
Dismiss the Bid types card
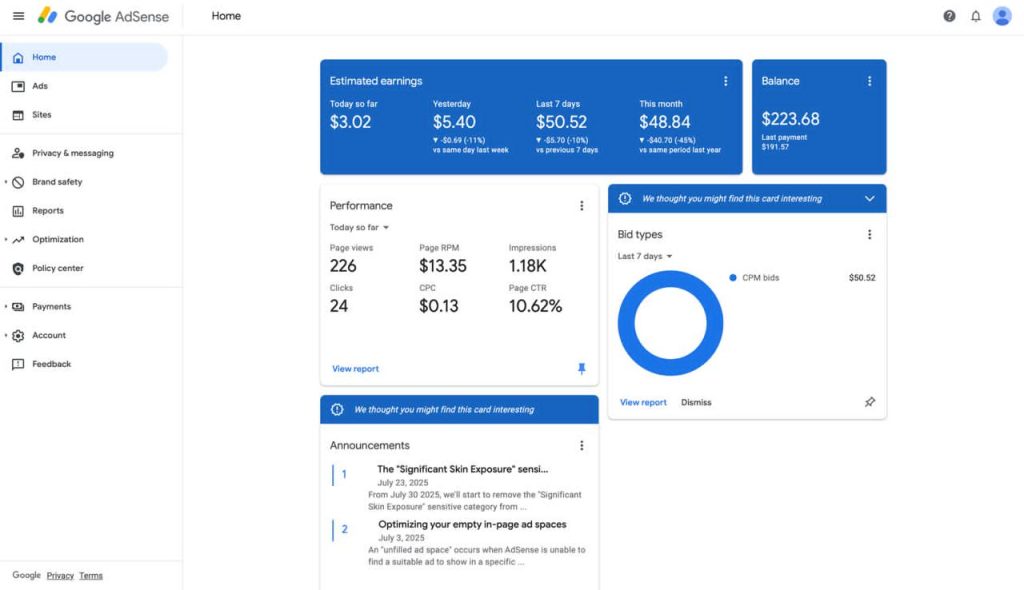click(696, 402)
